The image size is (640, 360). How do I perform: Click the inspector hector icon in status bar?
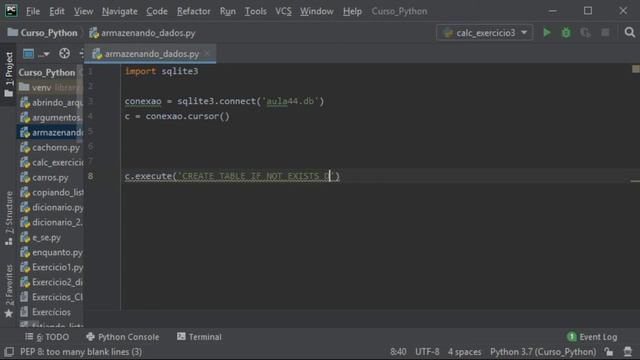click(628, 351)
